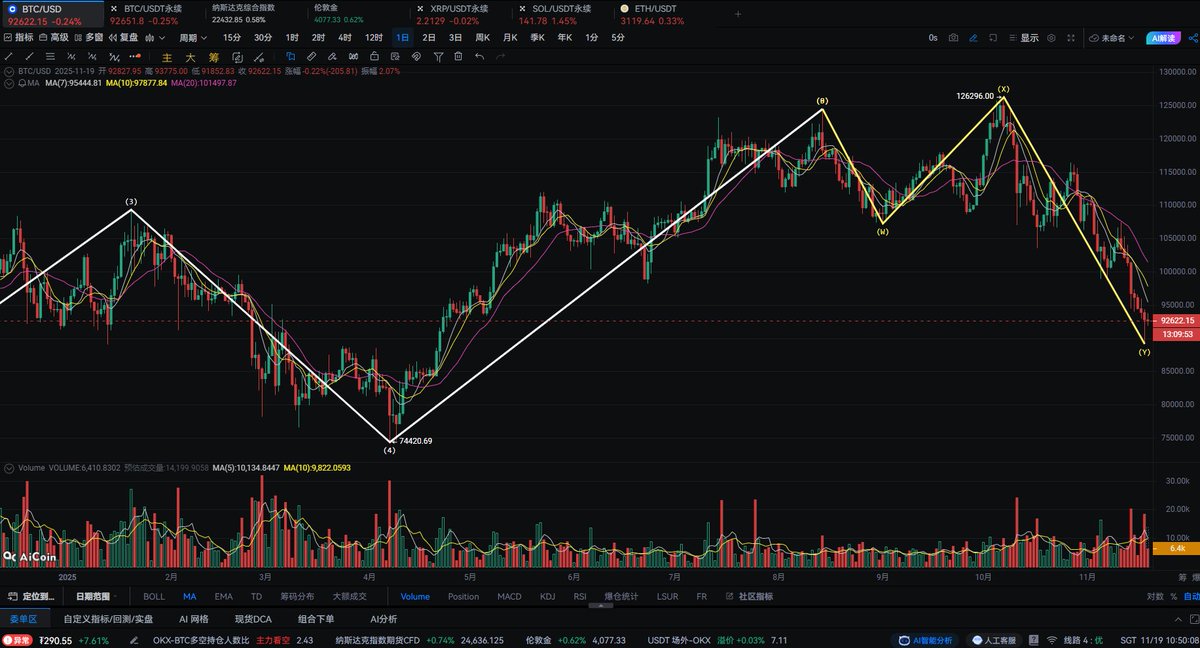The width and height of the screenshot is (1200, 648).
Task: Open the 现货DCA tab
Action: click(253, 619)
